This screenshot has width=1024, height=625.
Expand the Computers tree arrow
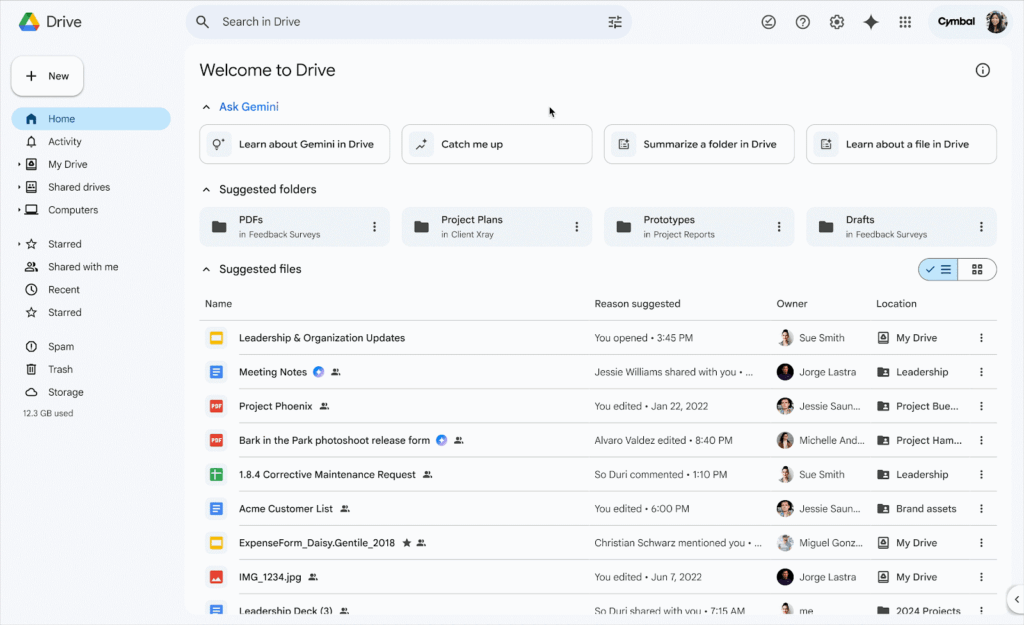19,210
